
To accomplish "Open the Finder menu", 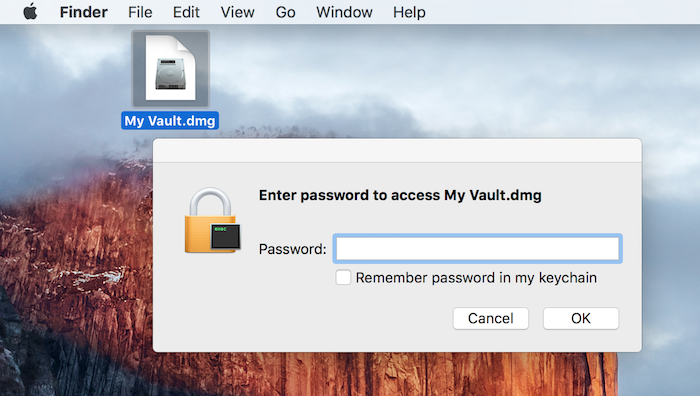I will (x=83, y=12).
